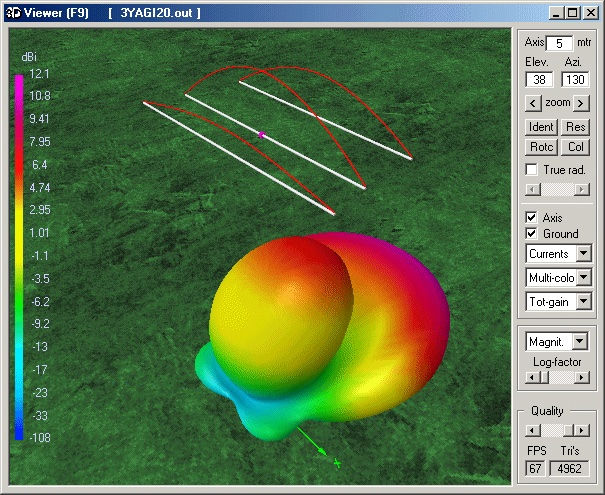Image resolution: width=605 pixels, height=495 pixels.
Task: Click the Quality slider right arrow
Action: pos(582,430)
